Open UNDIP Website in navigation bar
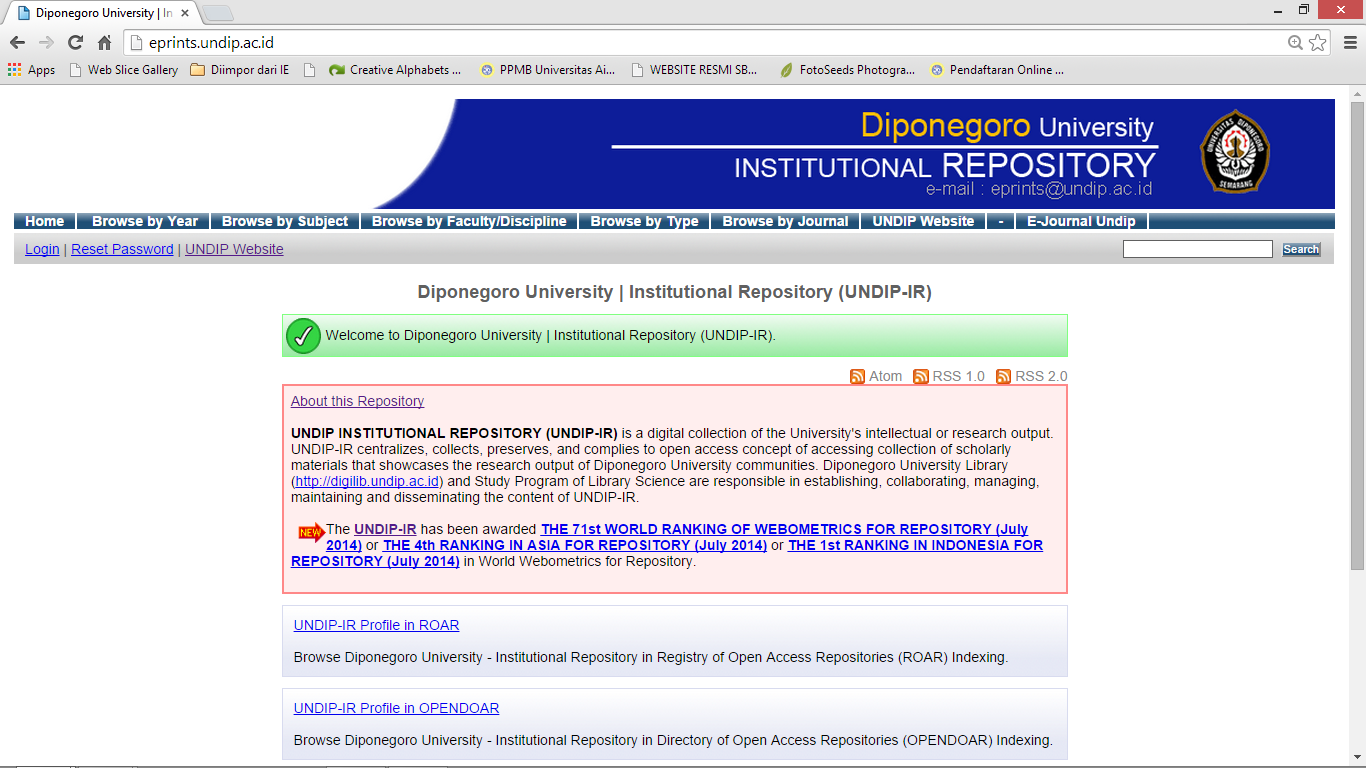The width and height of the screenshot is (1366, 768). pyautogui.click(x=923, y=221)
